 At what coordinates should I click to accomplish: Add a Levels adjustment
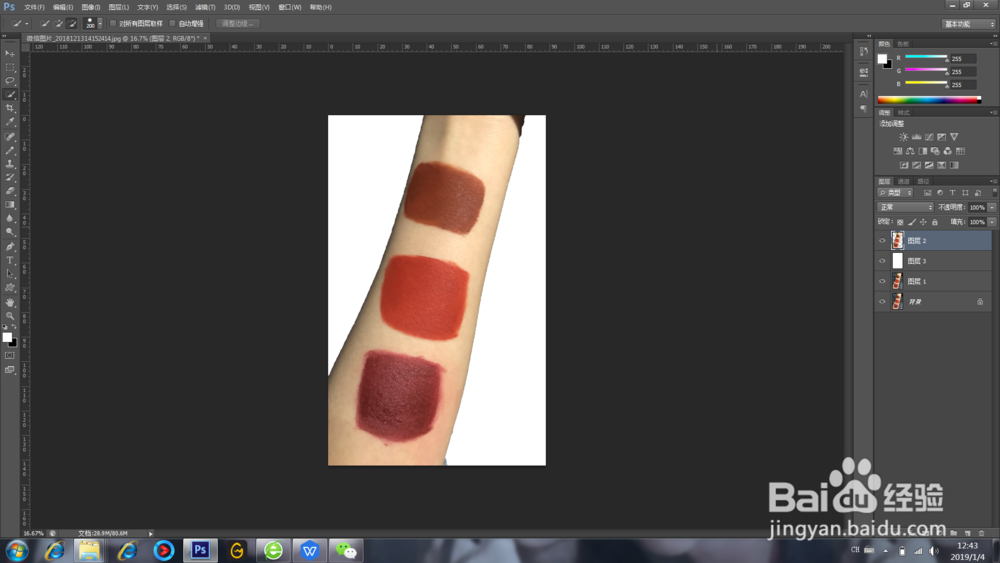[916, 137]
